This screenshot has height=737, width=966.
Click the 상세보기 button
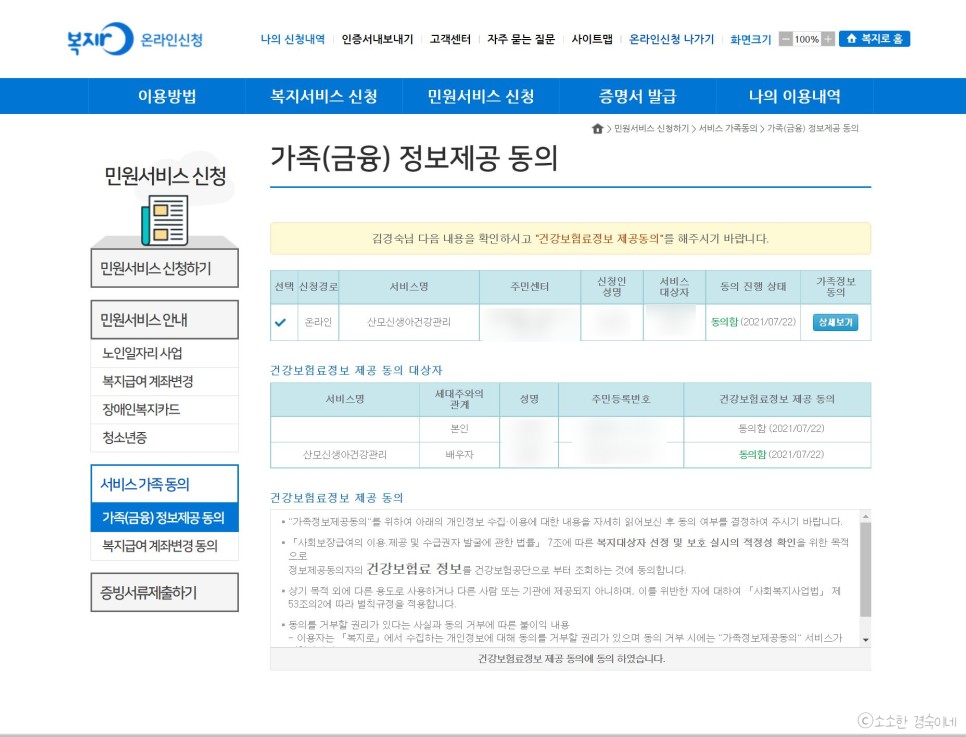click(835, 322)
